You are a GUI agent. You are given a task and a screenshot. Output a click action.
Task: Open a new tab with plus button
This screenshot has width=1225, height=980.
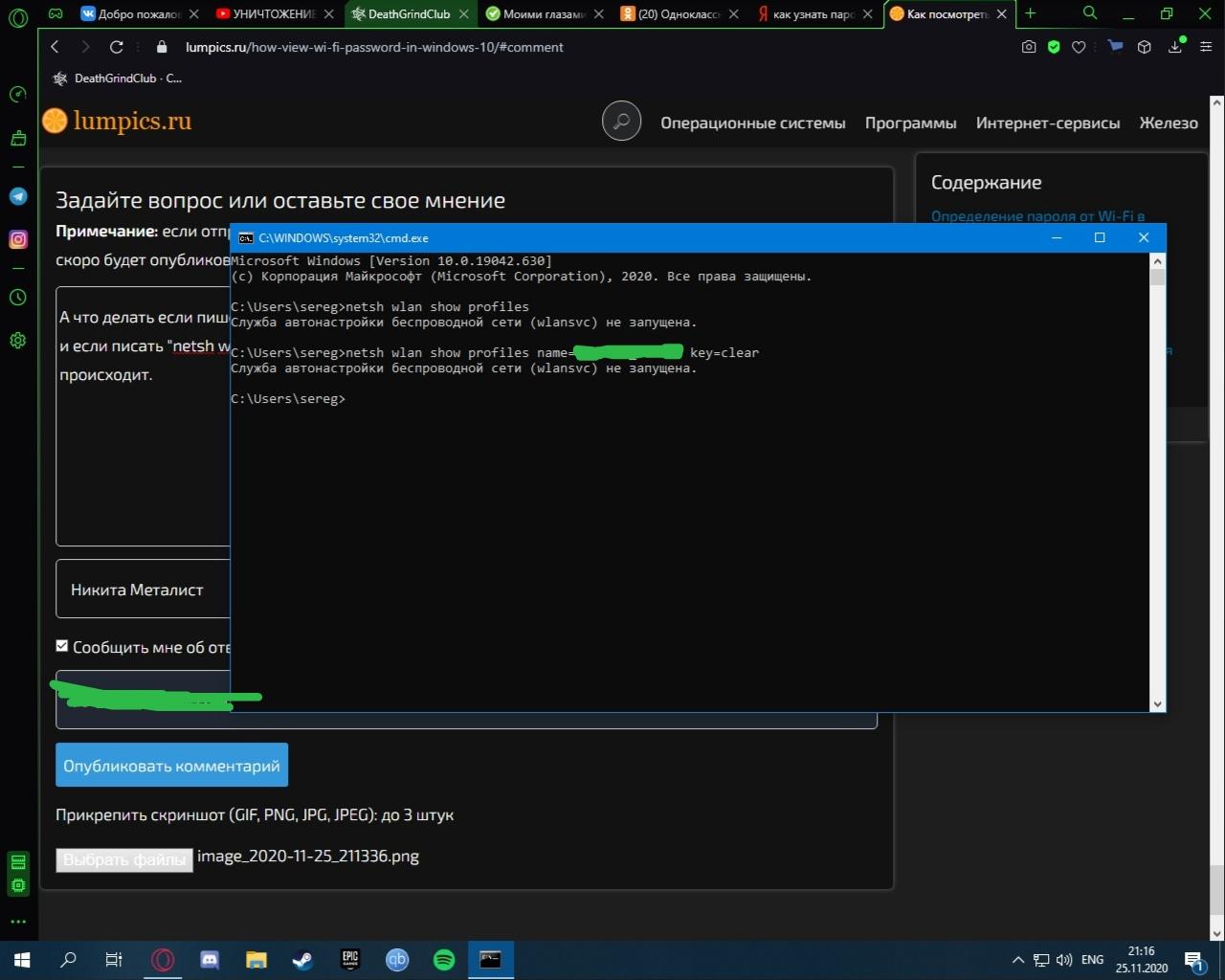1031,13
